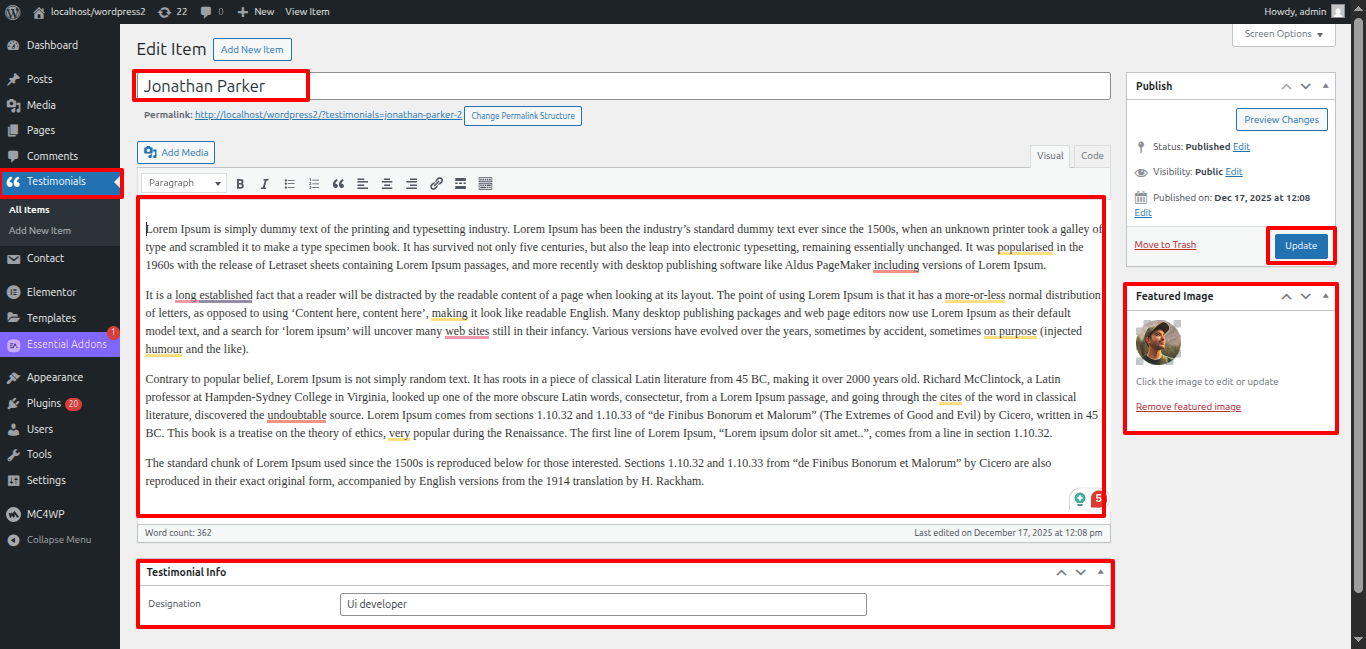Toggle the extra editor toolbar row

[x=485, y=184]
